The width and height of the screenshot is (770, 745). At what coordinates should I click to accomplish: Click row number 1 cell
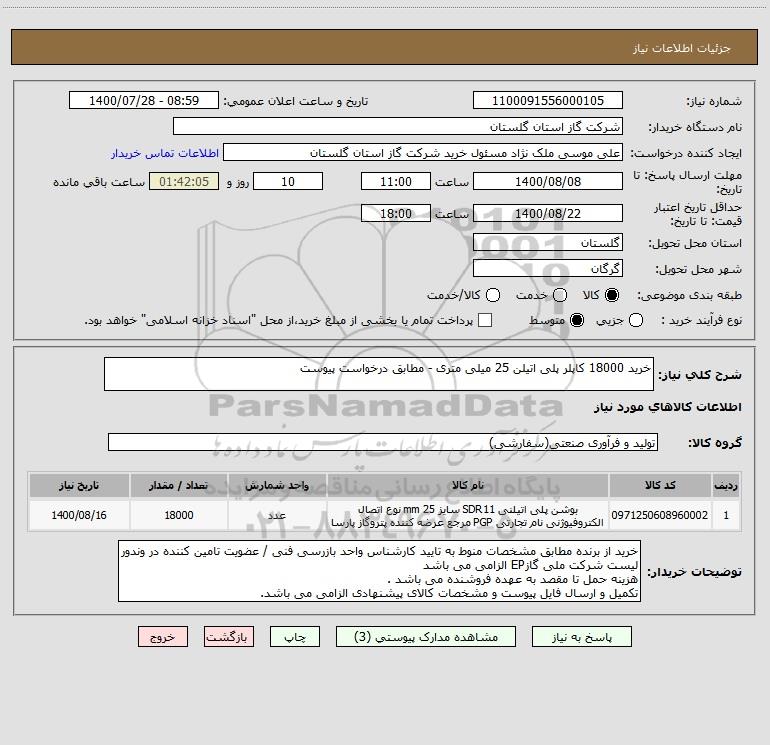click(726, 515)
